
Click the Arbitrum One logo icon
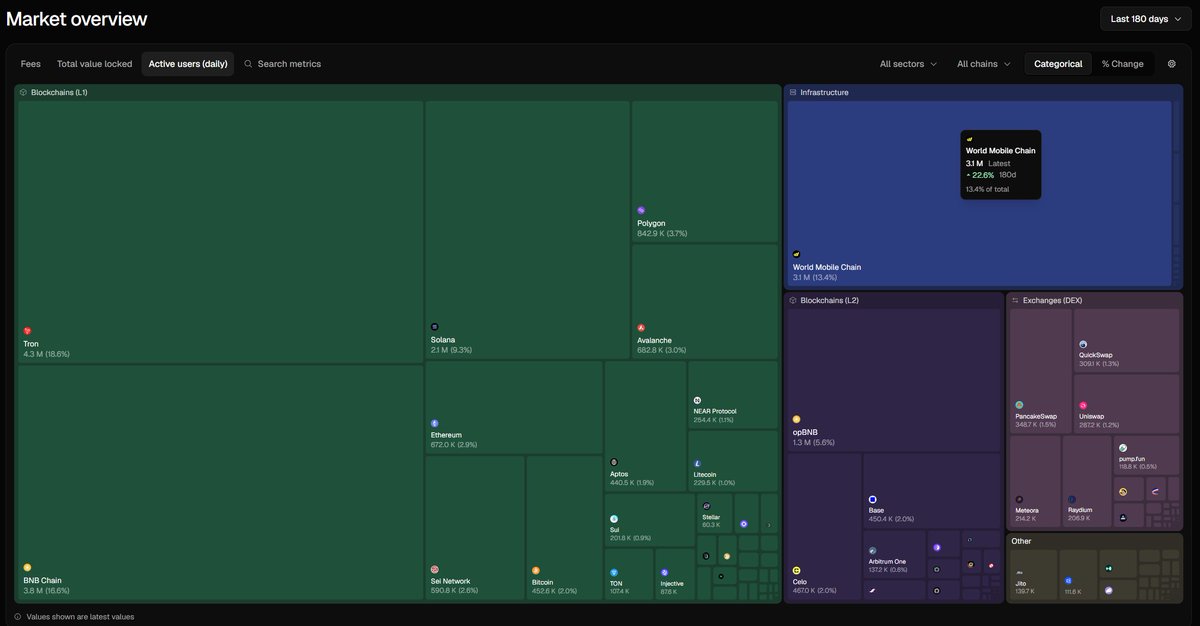coord(873,551)
